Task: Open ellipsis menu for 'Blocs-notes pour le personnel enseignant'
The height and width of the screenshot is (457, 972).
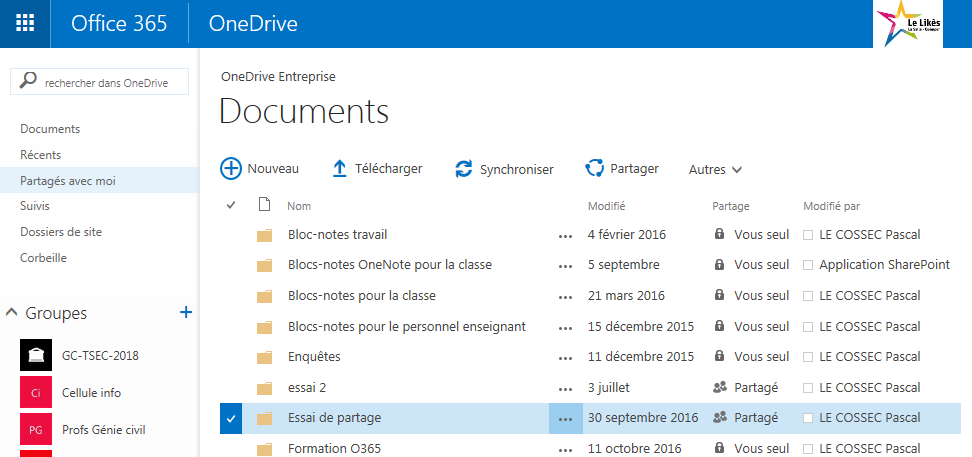Action: coord(565,327)
